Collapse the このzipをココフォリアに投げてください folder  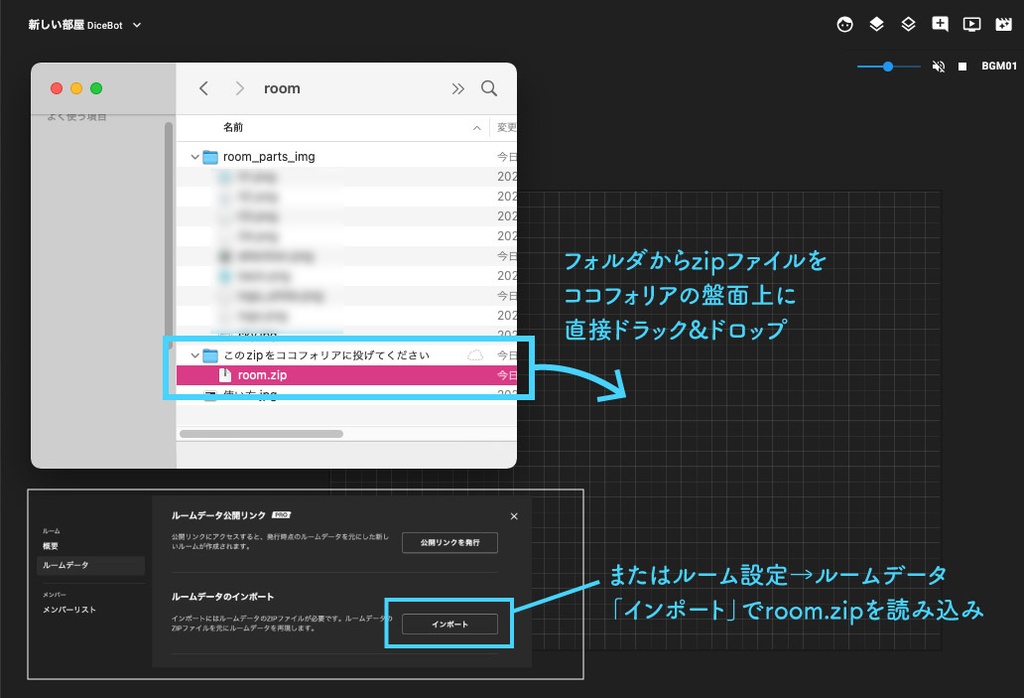coord(196,354)
